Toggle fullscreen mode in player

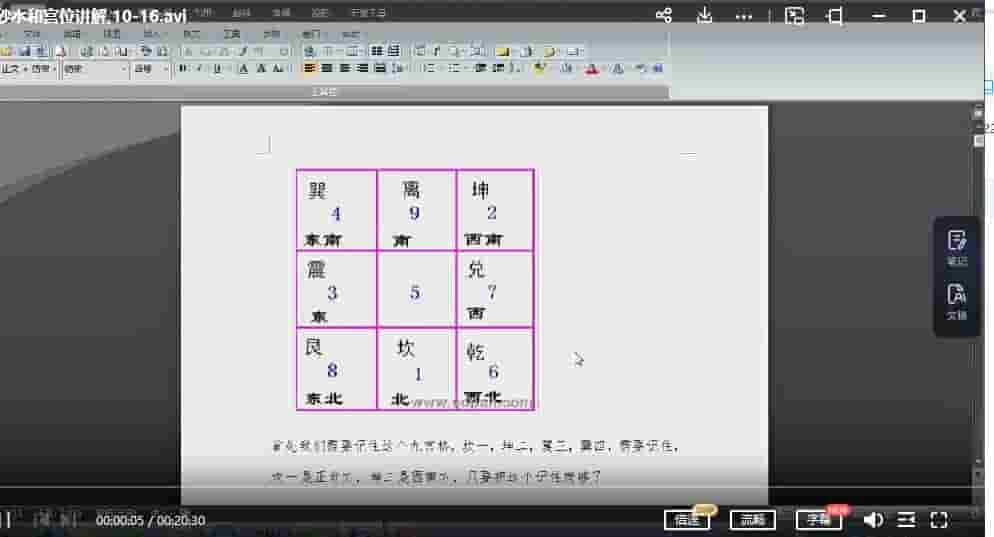tap(939, 519)
